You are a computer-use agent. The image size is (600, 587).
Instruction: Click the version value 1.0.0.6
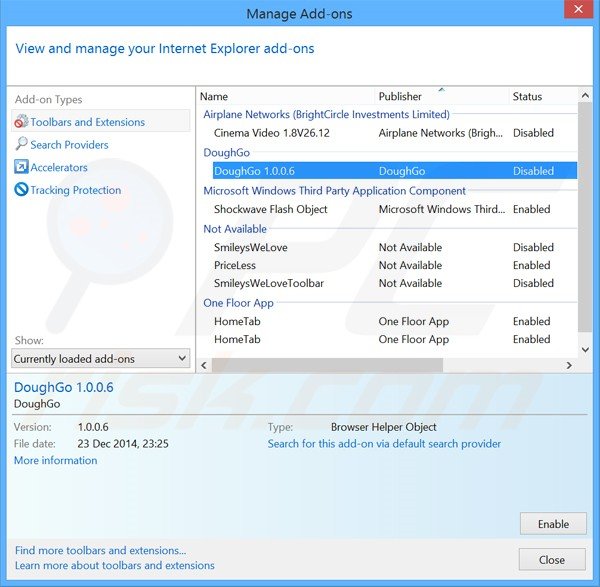pyautogui.click(x=93, y=427)
